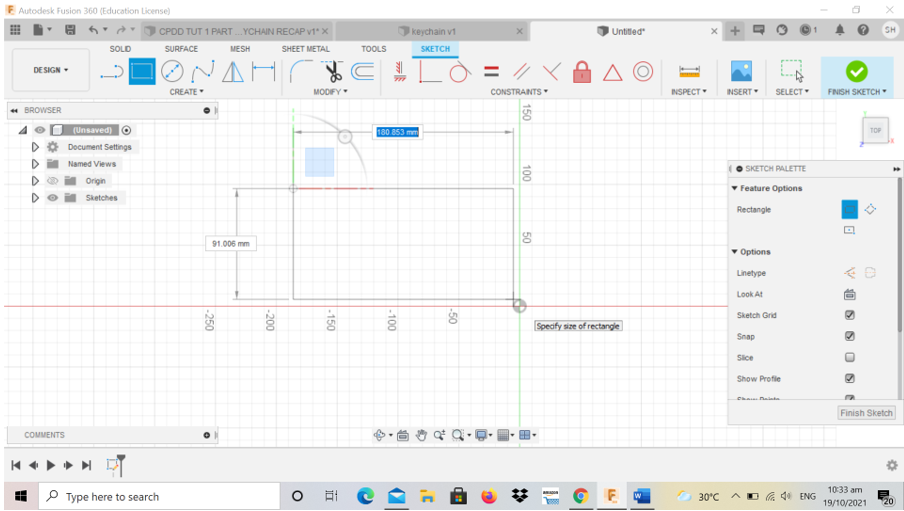Toggle the Snap checkbox
904x511 pixels.
[x=849, y=336]
